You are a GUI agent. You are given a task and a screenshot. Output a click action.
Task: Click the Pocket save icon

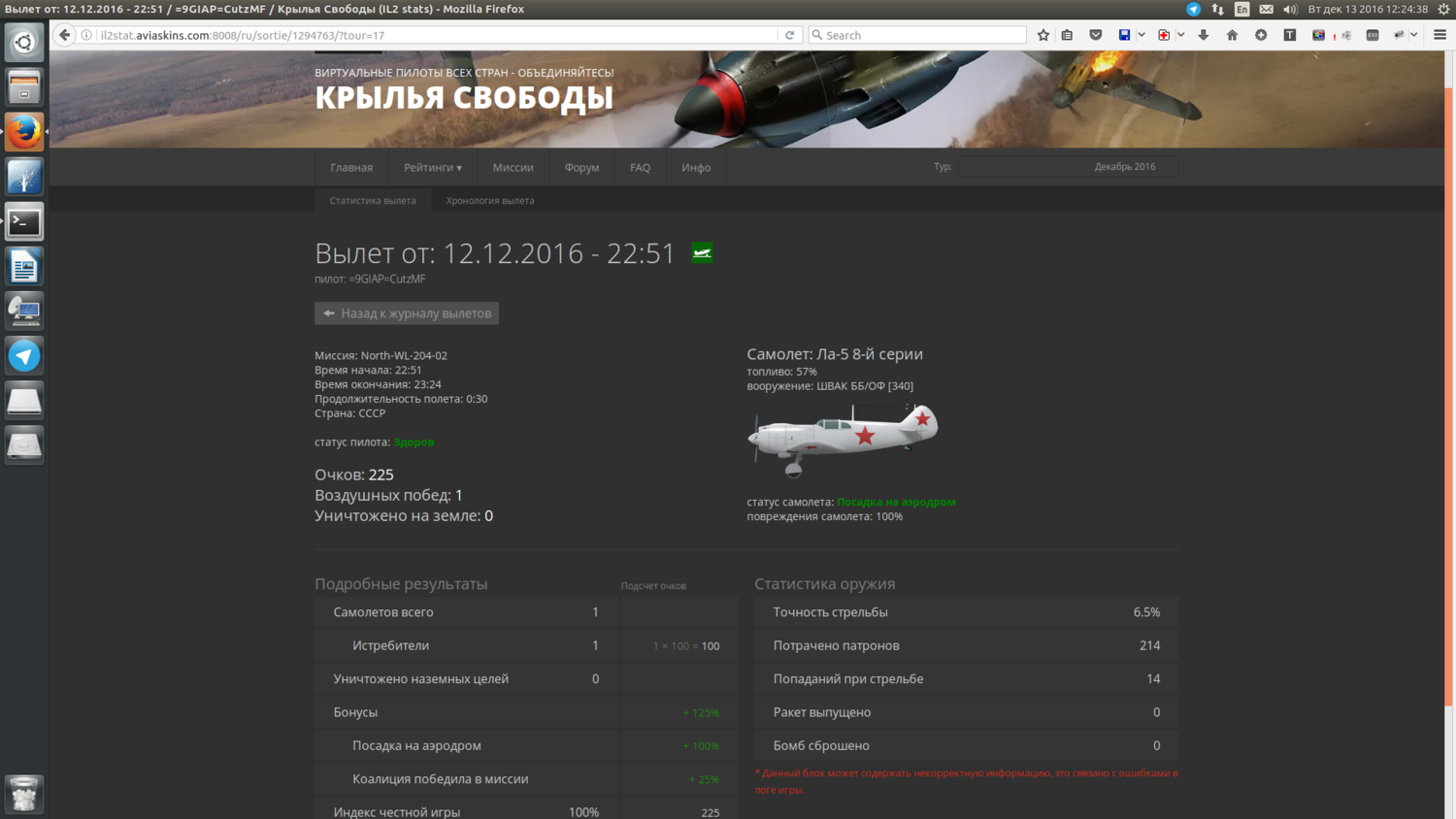coord(1096,35)
